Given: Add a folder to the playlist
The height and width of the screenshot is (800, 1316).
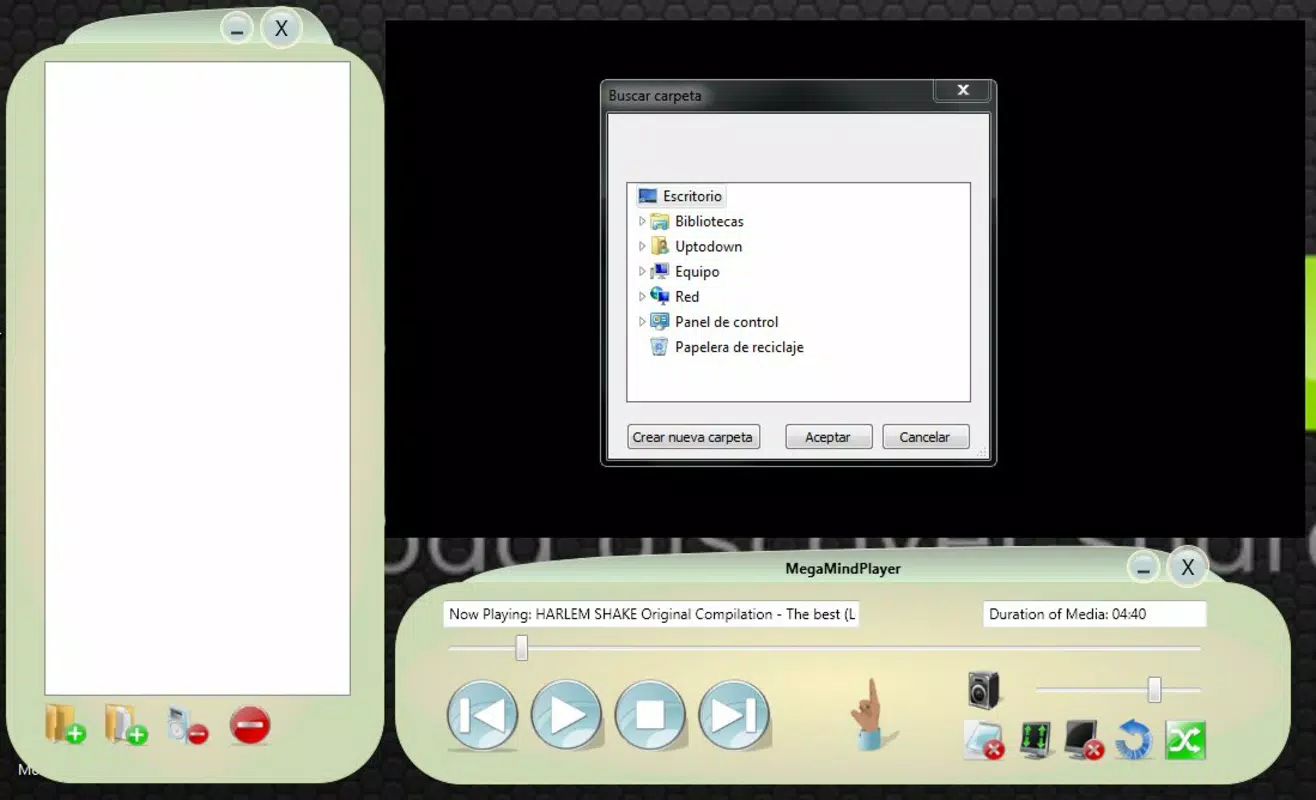Looking at the screenshot, I should 65,725.
